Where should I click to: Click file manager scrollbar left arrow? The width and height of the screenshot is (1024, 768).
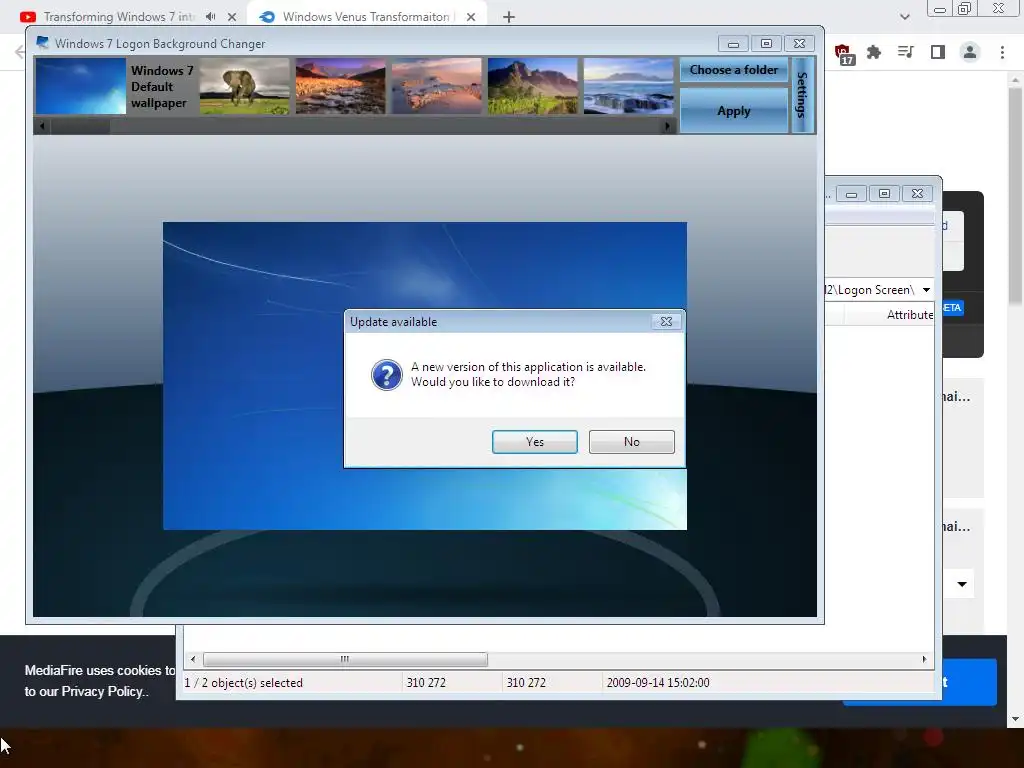coord(193,660)
